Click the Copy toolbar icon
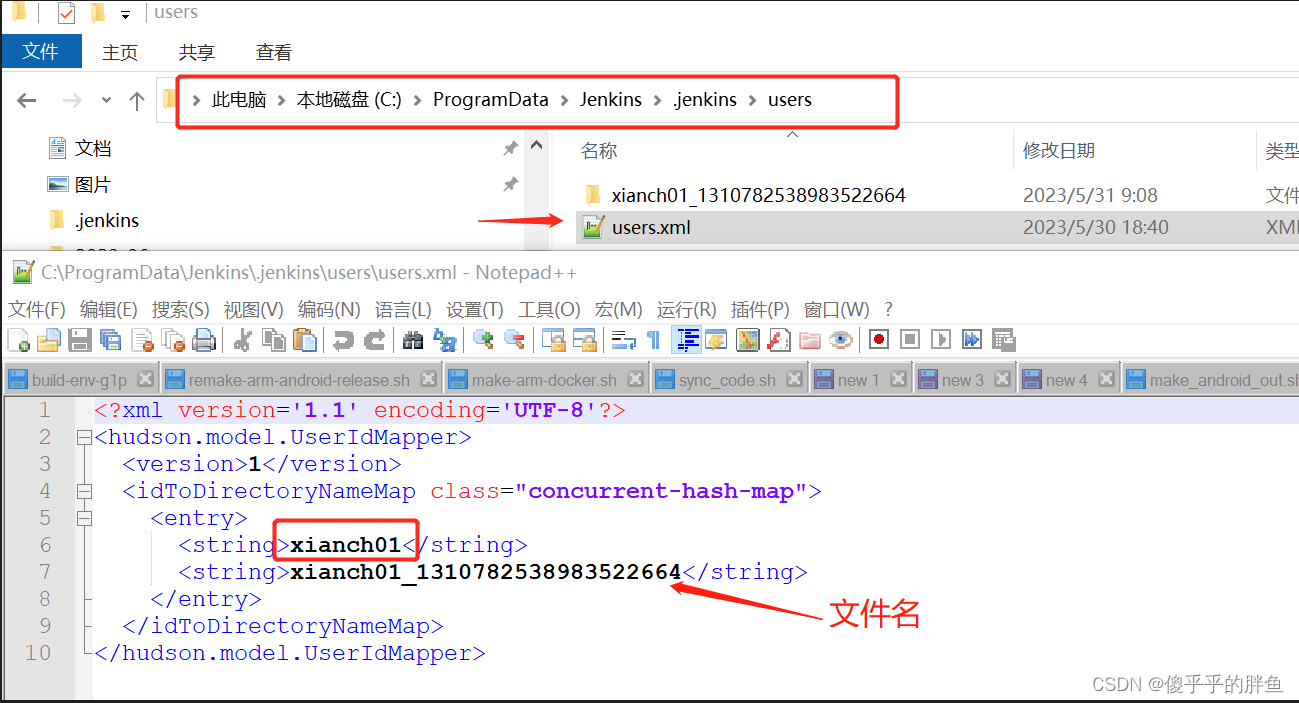The width and height of the screenshot is (1299, 703). coord(273,340)
